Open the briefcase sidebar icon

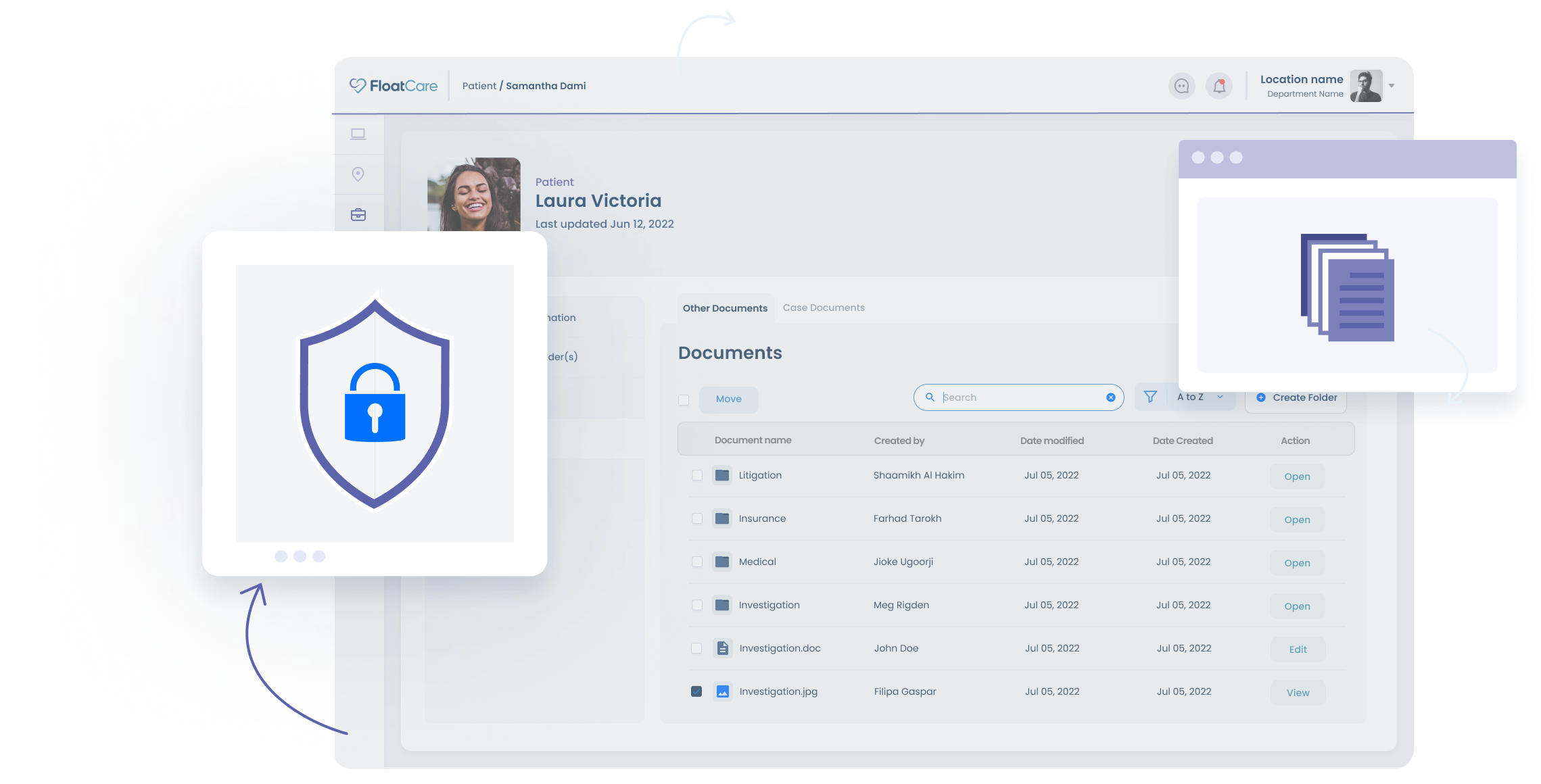click(358, 215)
